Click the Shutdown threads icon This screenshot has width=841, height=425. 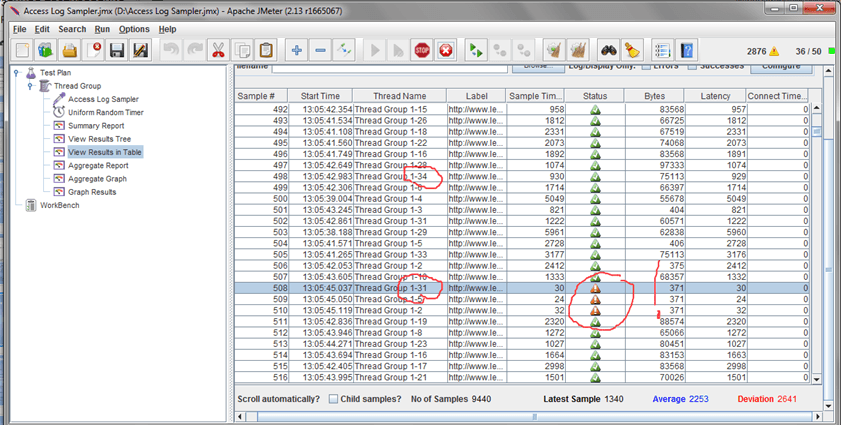446,50
